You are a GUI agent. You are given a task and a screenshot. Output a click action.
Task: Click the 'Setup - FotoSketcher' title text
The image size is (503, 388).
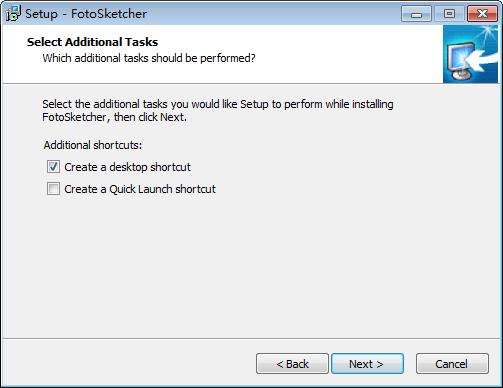click(86, 14)
